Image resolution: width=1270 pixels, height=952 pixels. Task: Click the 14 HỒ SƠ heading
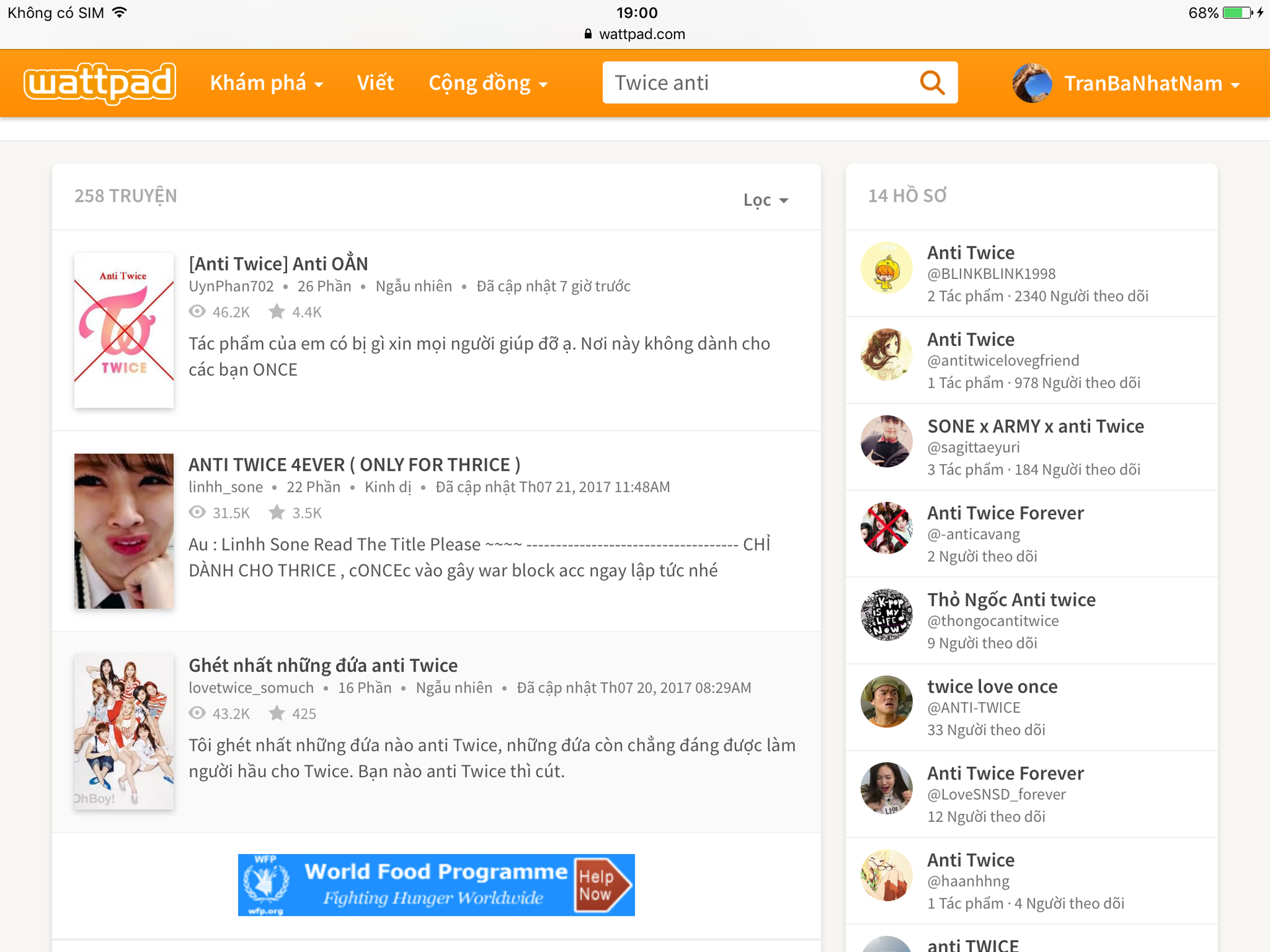coord(908,196)
